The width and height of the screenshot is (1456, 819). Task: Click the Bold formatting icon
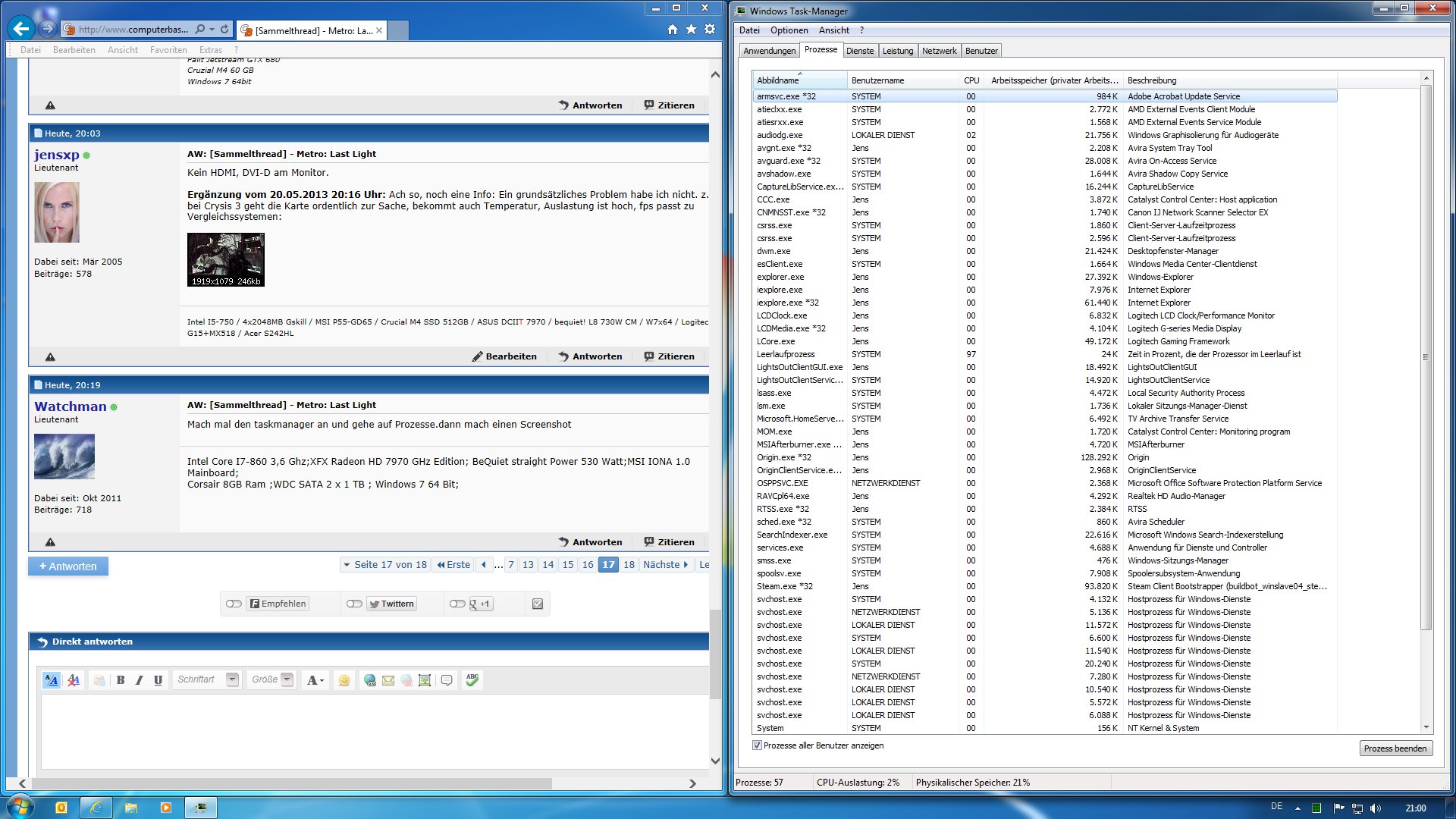coord(121,680)
